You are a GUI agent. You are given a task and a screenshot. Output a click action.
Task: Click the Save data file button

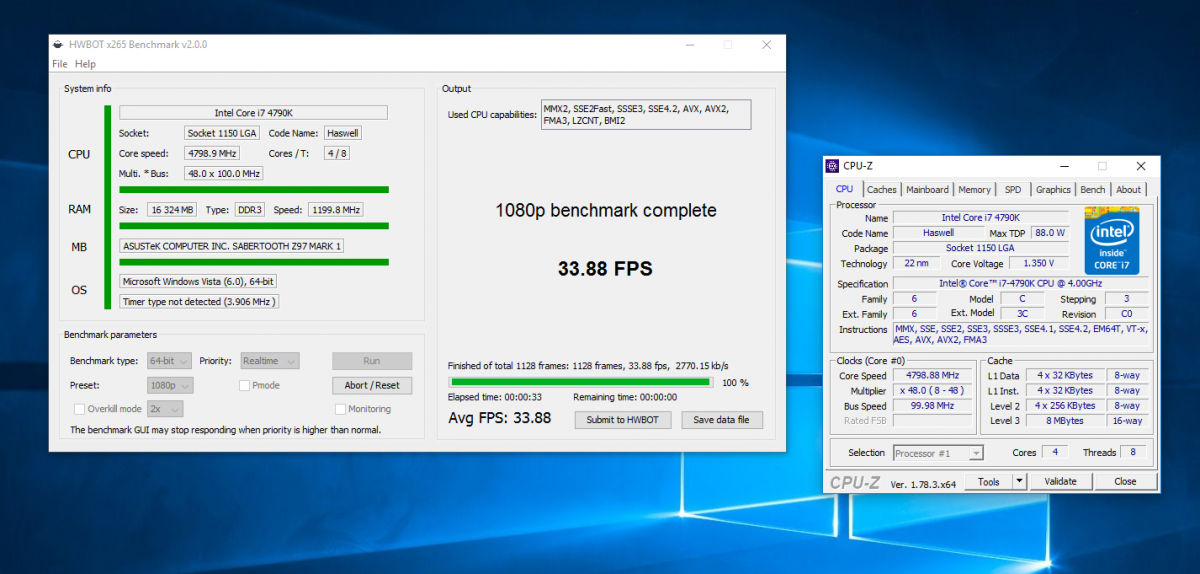[x=722, y=420]
